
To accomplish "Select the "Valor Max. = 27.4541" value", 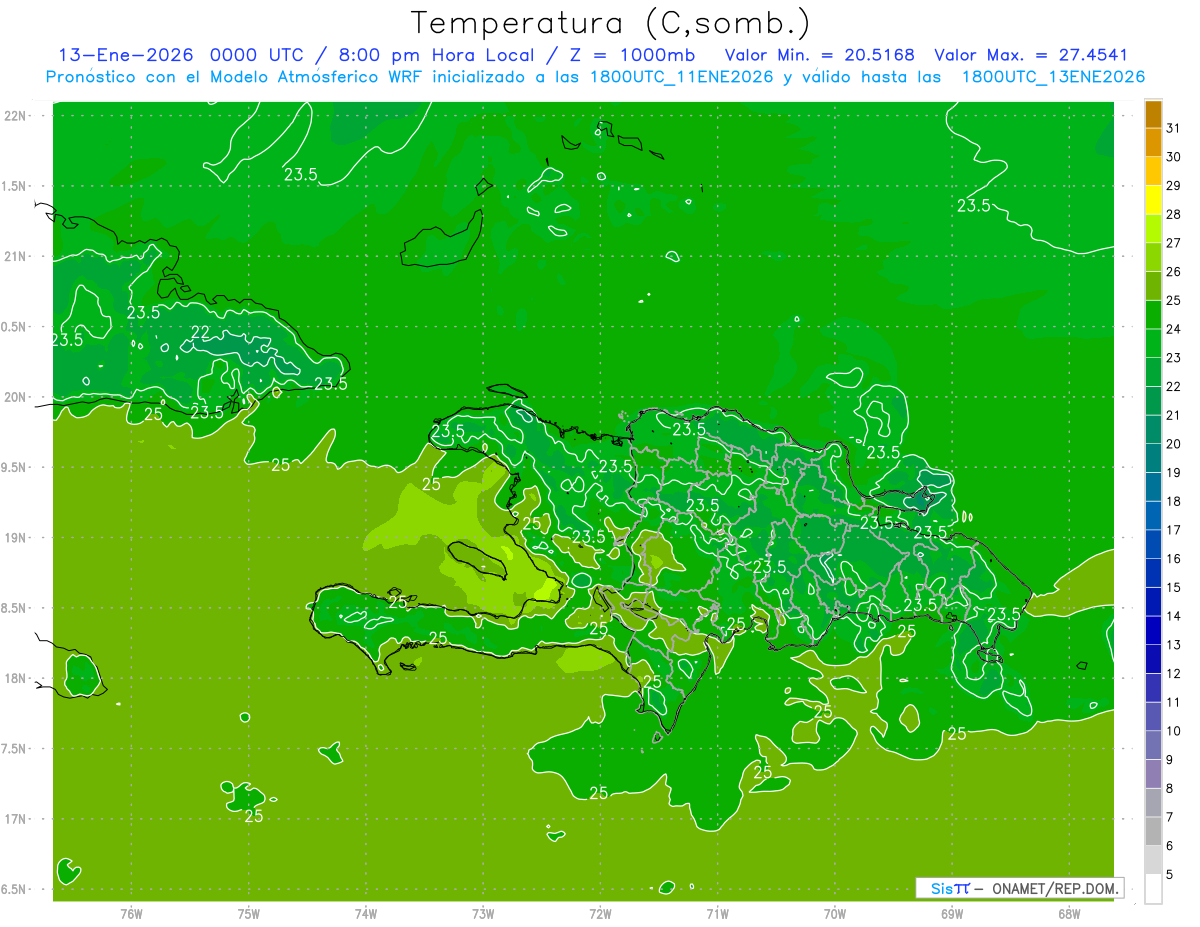I will pyautogui.click(x=1031, y=55).
